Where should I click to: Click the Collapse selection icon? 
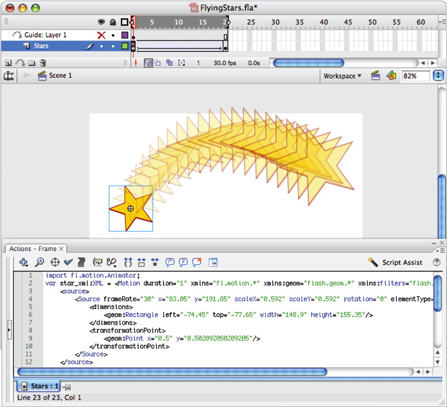[x=142, y=262]
